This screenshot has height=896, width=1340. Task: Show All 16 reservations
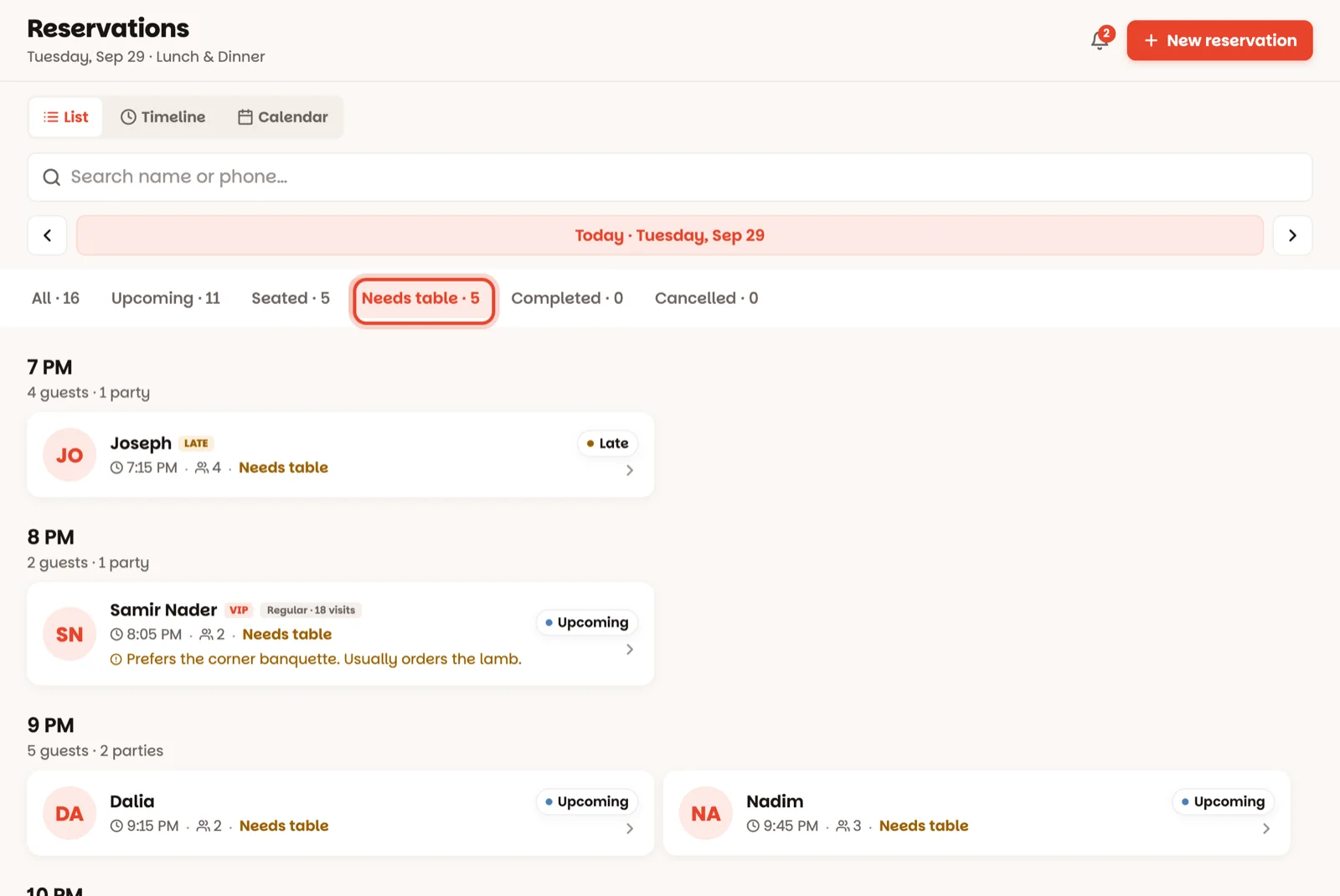pos(55,298)
